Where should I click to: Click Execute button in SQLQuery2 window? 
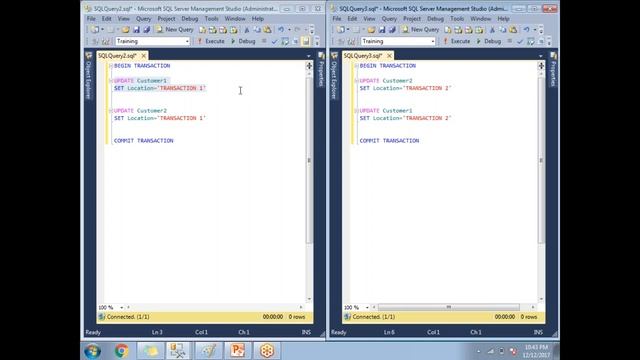pyautogui.click(x=211, y=41)
